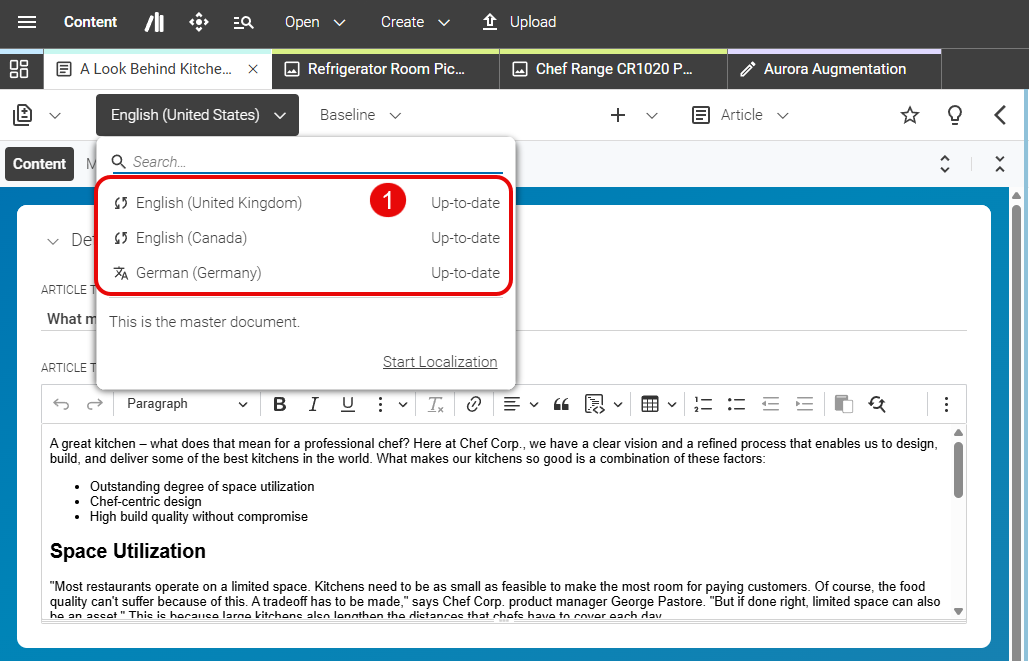Open the Paragraph style dropdown
1029x661 pixels.
(187, 404)
